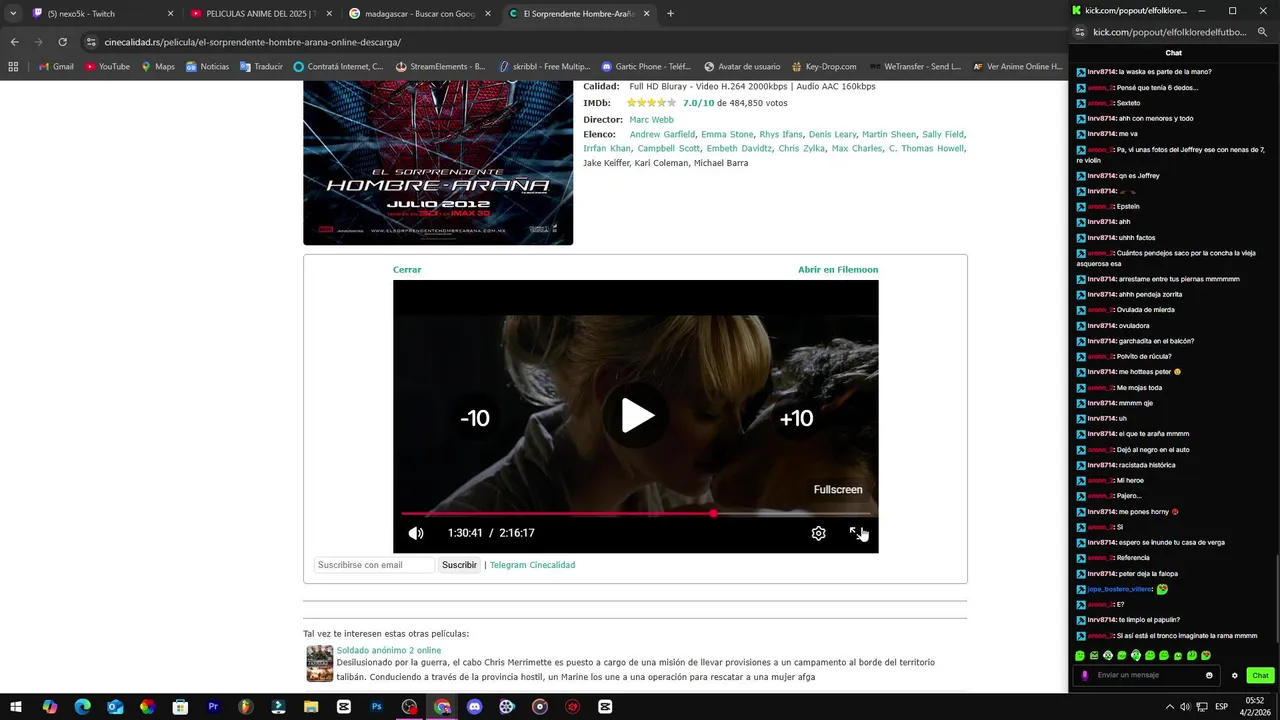Click the Soldado anónimo 2 thumbnail
The height and width of the screenshot is (720, 1280).
[319, 663]
